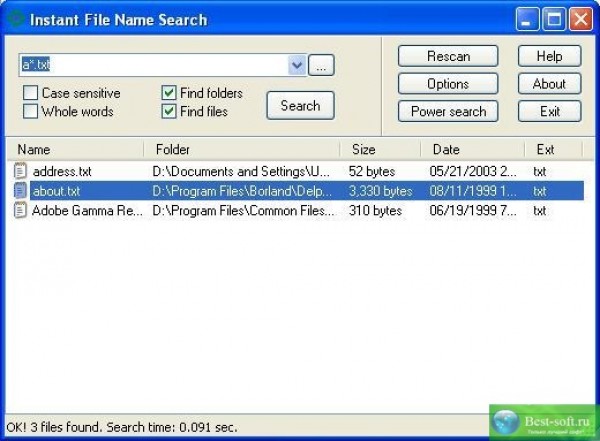This screenshot has height=441, width=600.
Task: Select the Adobe Gamma Re... file name
Action: pyautogui.click(x=87, y=211)
